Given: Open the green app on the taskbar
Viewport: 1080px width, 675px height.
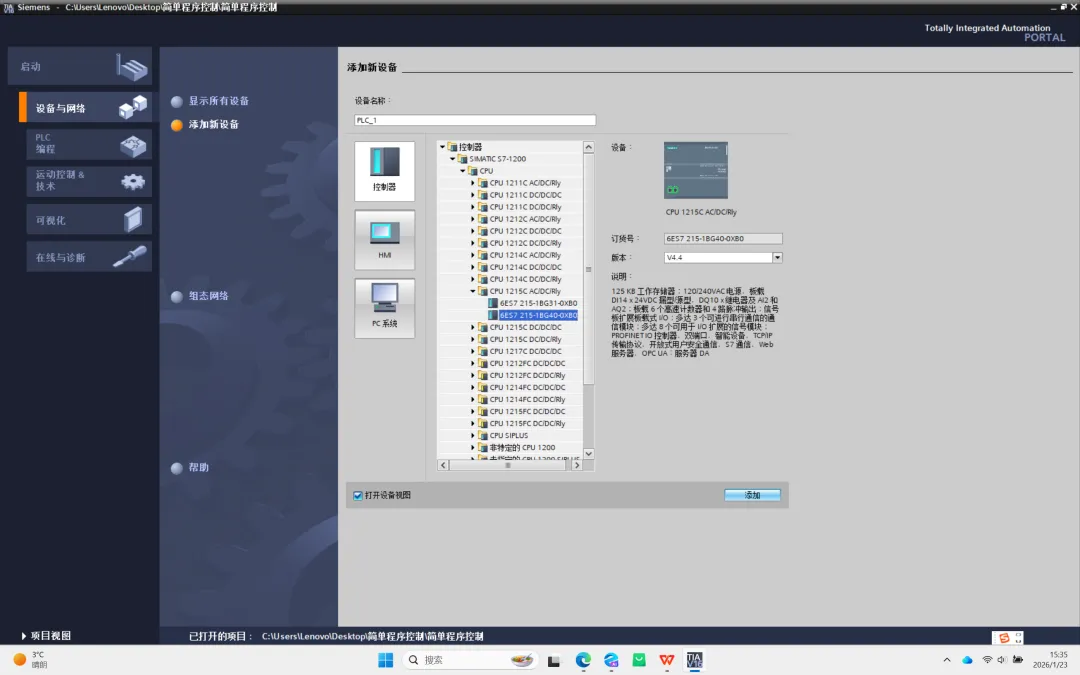Looking at the screenshot, I should tap(639, 660).
